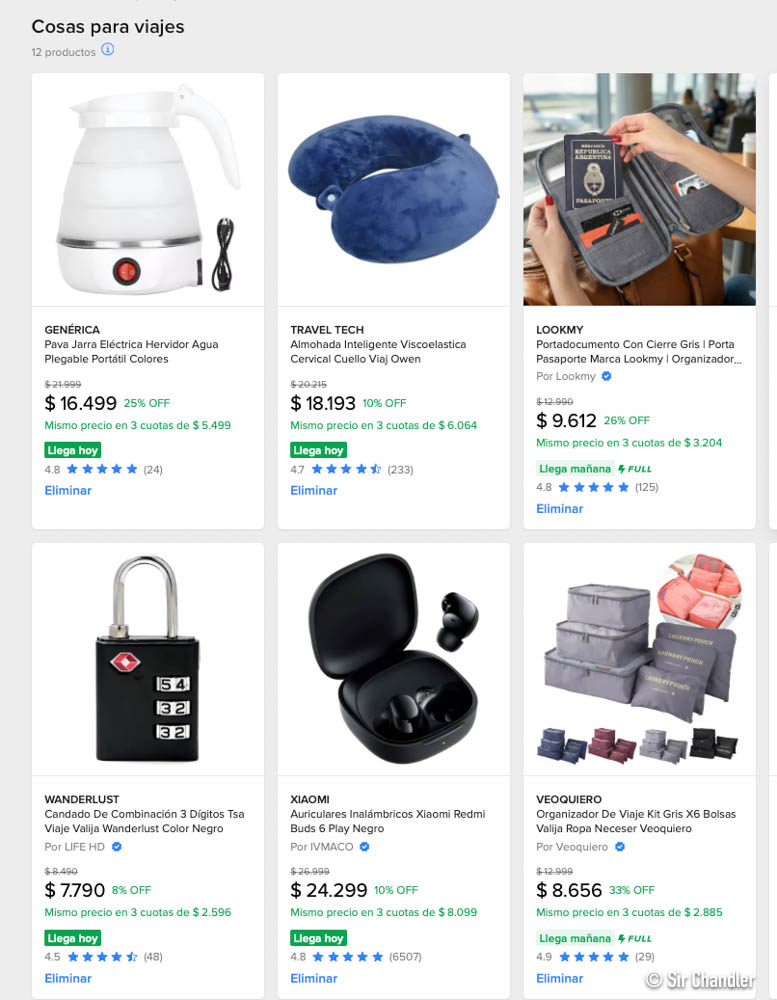Open the passport holder product photo
777x1000 pixels.
pyautogui.click(x=639, y=189)
